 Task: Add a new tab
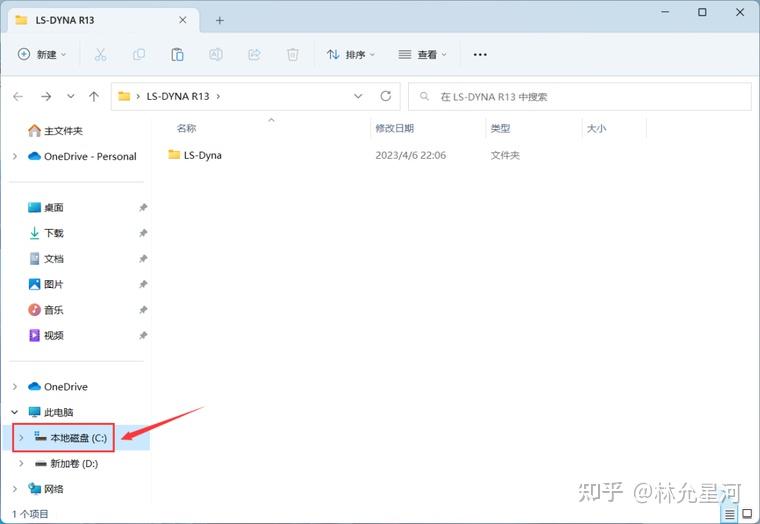tap(220, 20)
